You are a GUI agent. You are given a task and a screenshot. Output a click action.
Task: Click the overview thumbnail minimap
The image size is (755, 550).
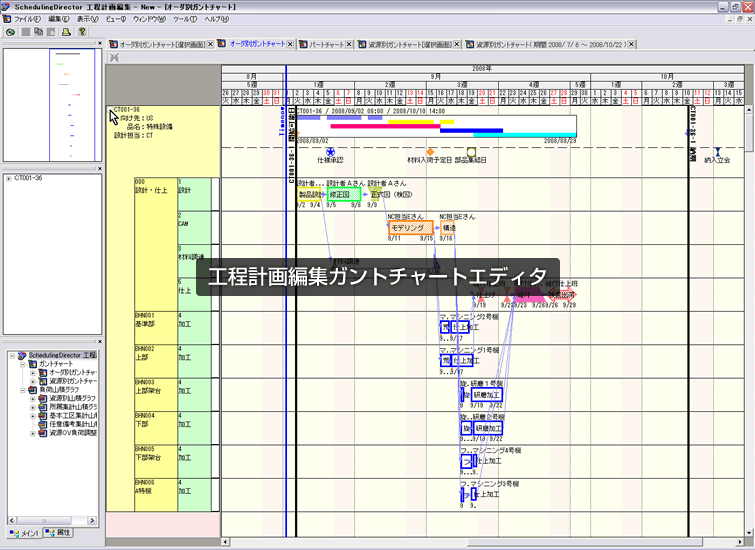[52, 105]
